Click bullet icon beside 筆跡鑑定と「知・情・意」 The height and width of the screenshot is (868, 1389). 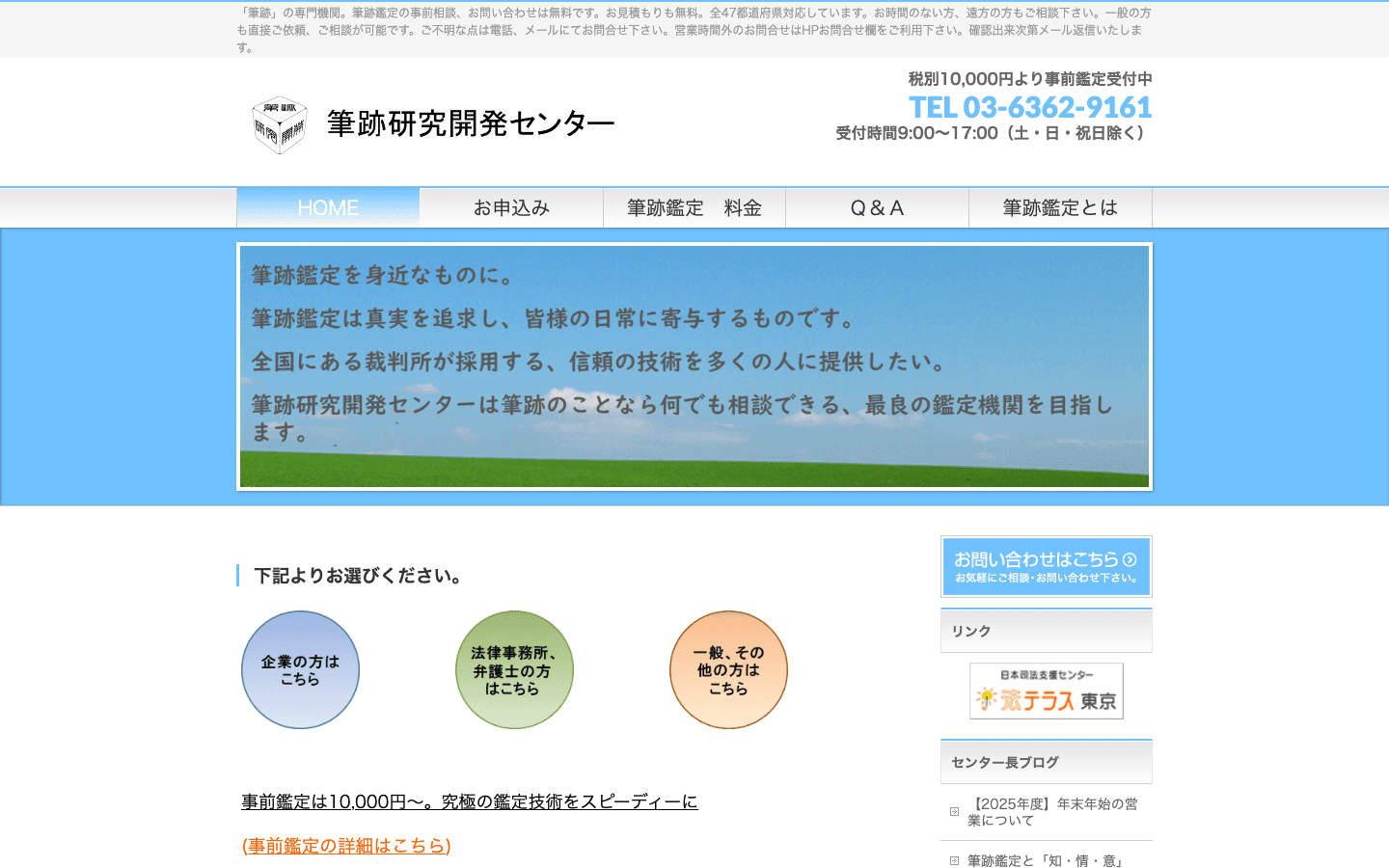pos(954,860)
